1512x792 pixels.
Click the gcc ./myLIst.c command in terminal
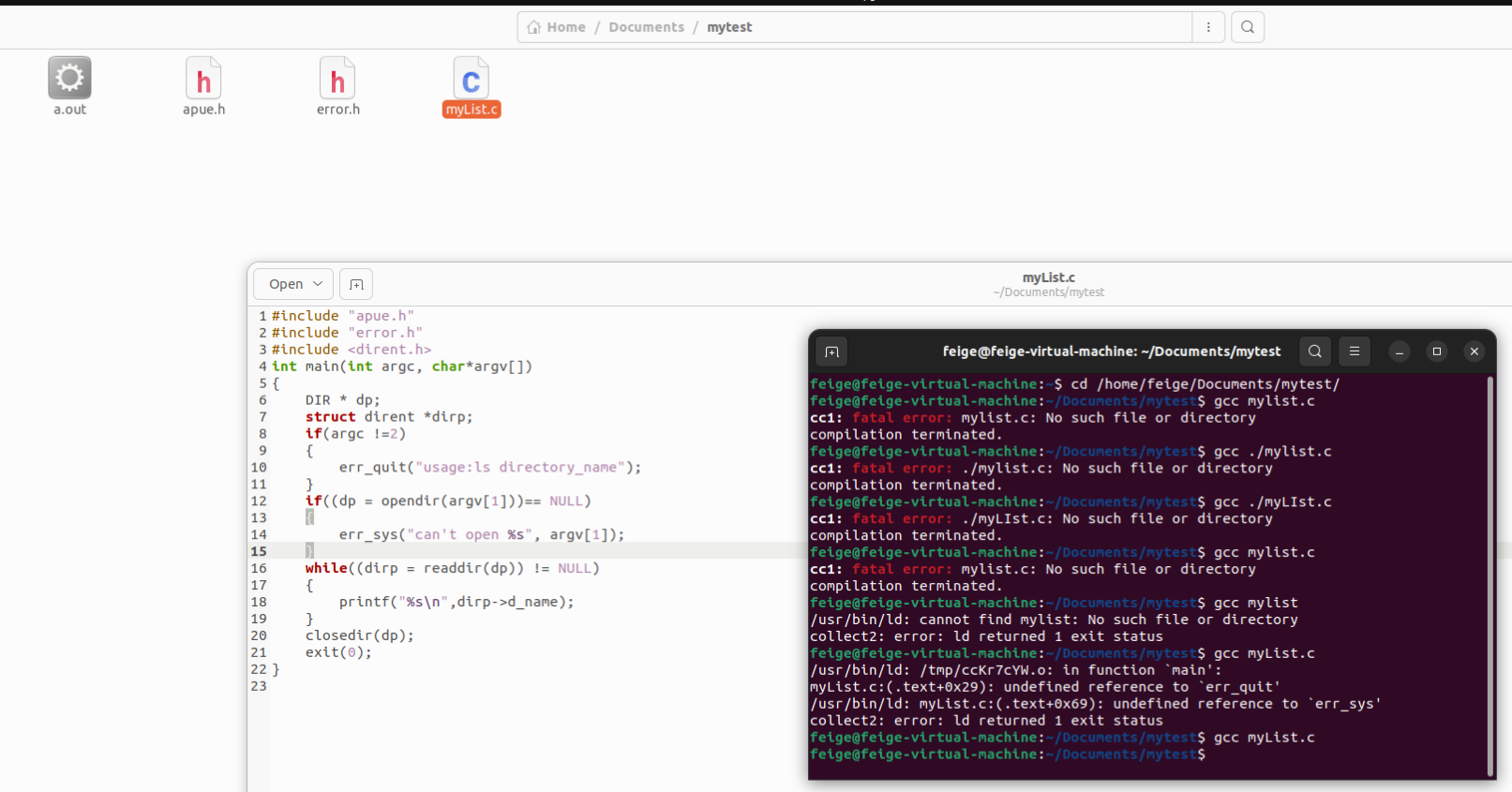coord(1273,502)
